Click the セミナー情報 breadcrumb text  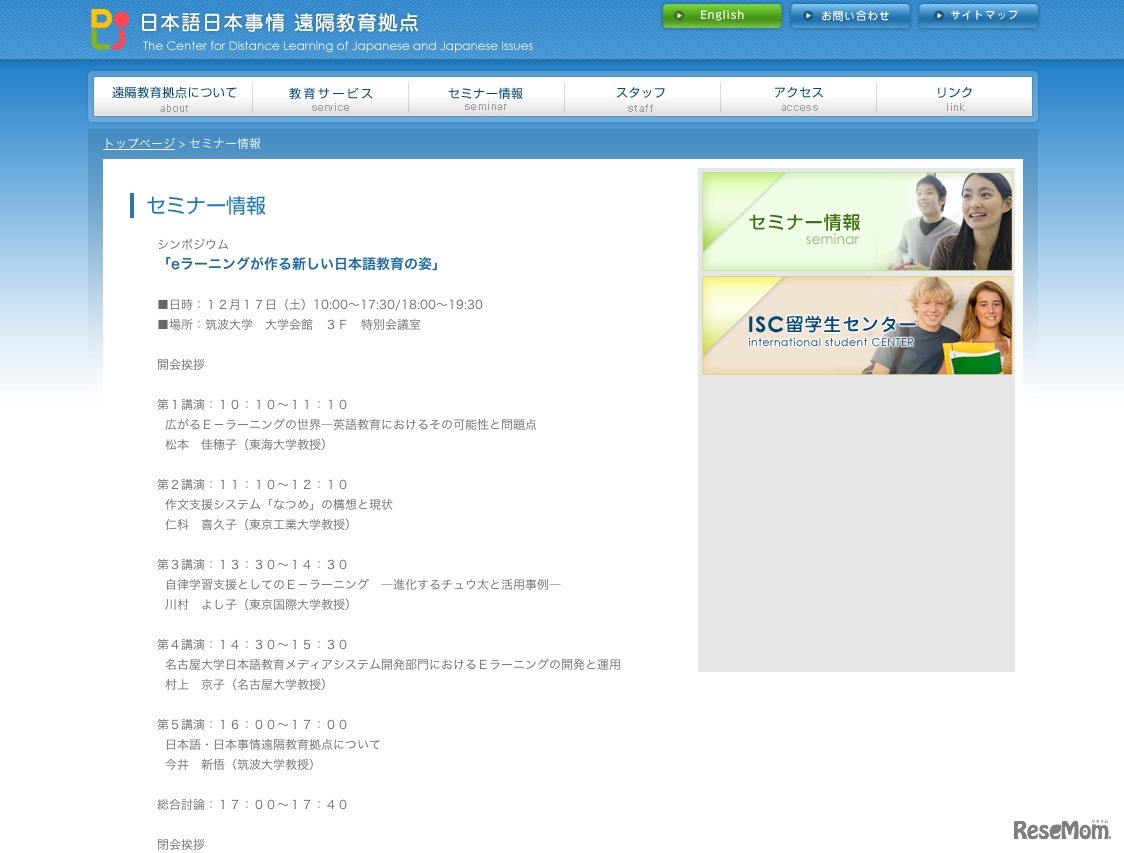click(225, 143)
